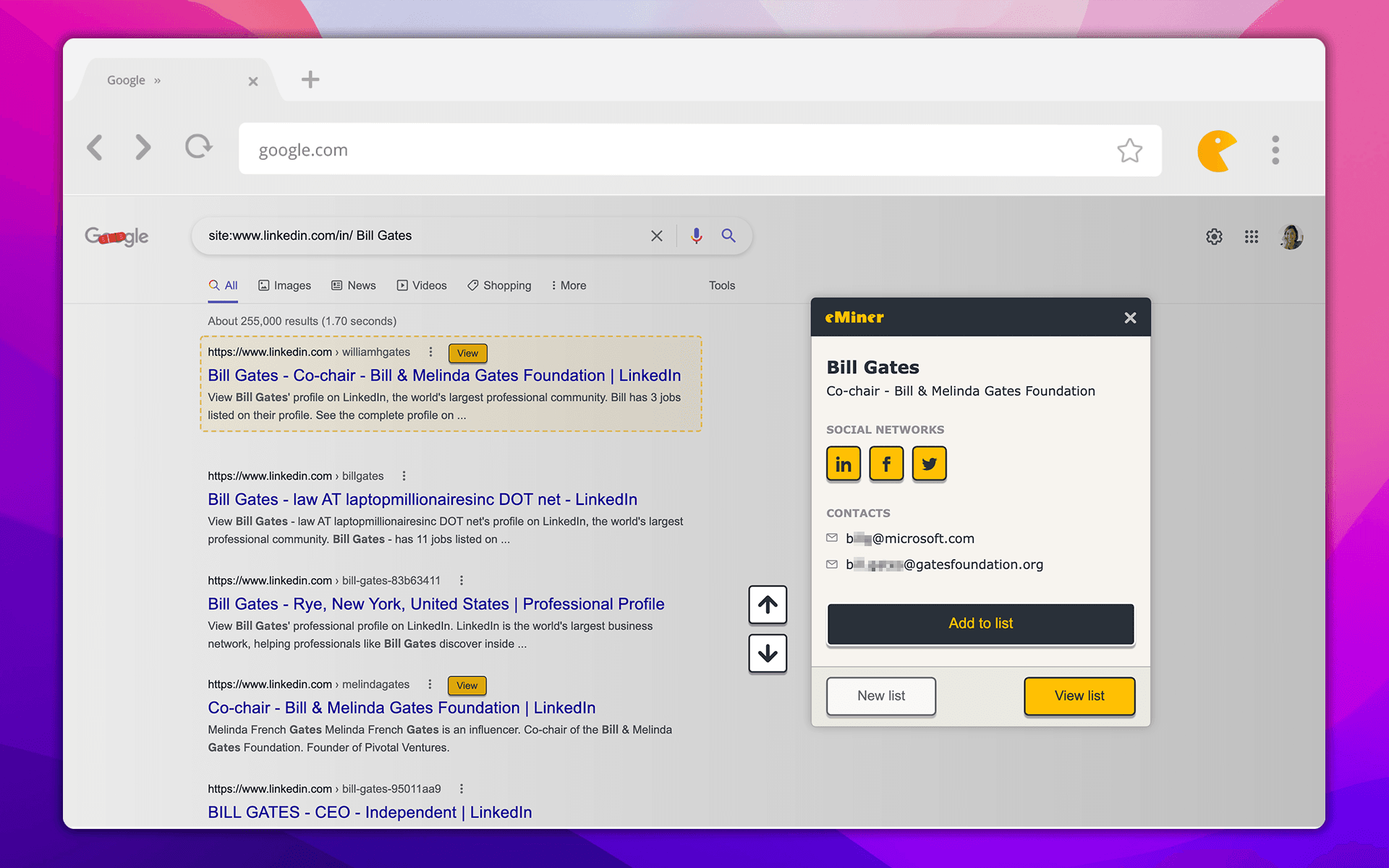Open Google settings gear
Viewport: 1389px width, 868px height.
click(x=1214, y=237)
